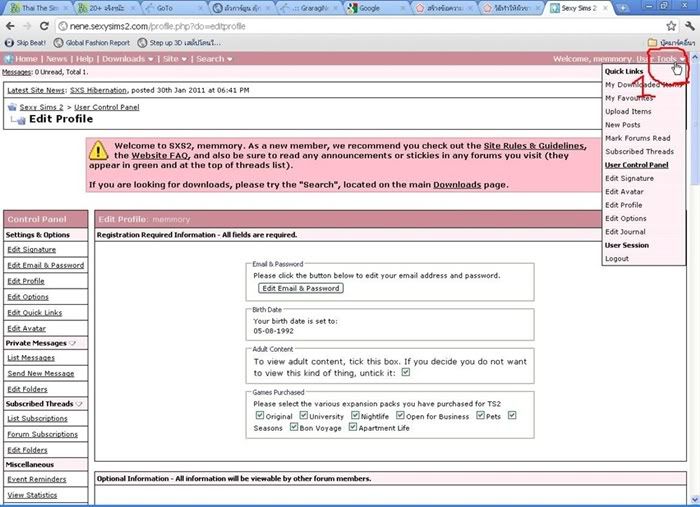
Task: Toggle the Original game checkbox
Action: point(260,415)
